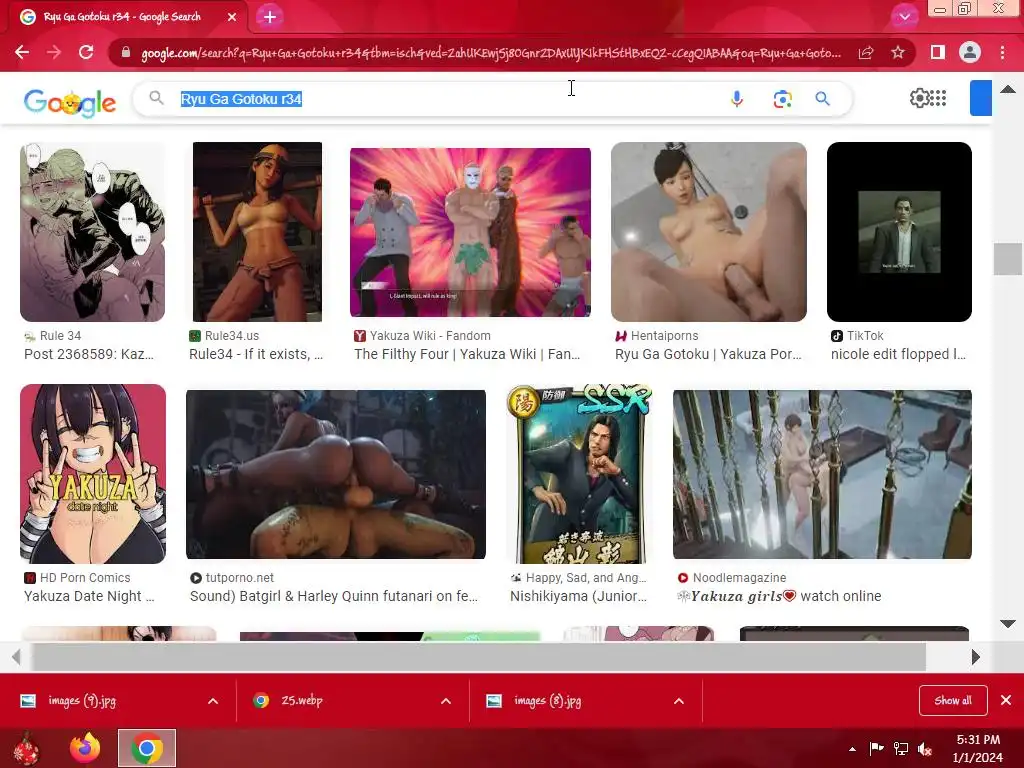The height and width of the screenshot is (768, 1024).
Task: Bookmark this page with the star icon
Action: point(898,52)
